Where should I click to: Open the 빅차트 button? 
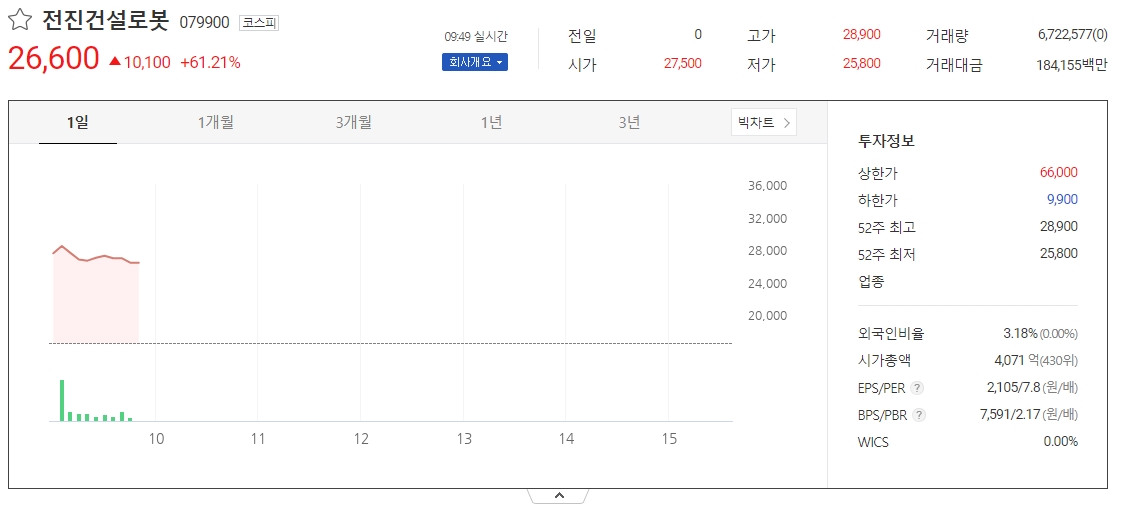[x=763, y=122]
